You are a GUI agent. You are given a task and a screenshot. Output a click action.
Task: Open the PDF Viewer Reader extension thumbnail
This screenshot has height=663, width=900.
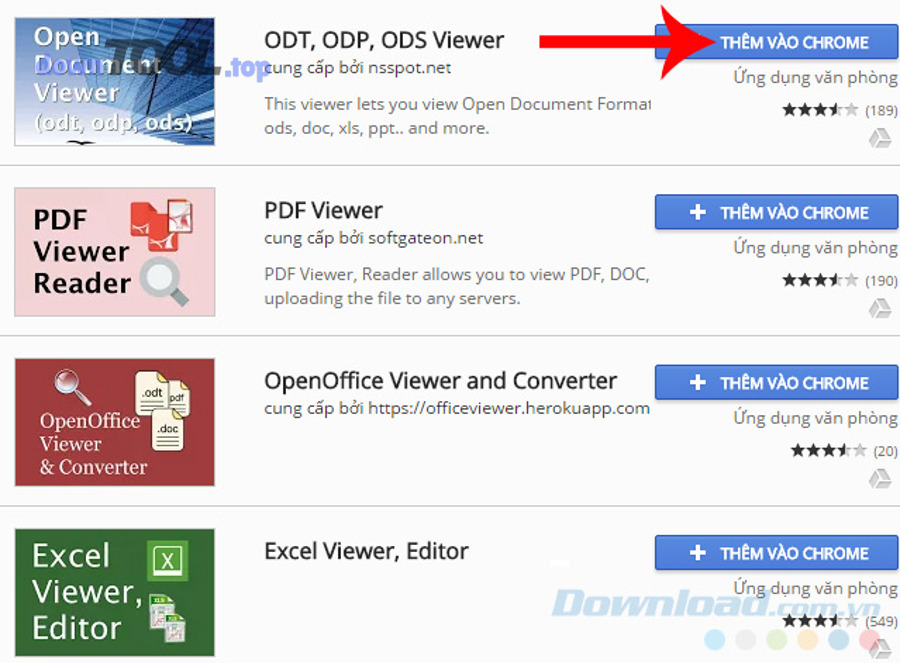coord(114,251)
